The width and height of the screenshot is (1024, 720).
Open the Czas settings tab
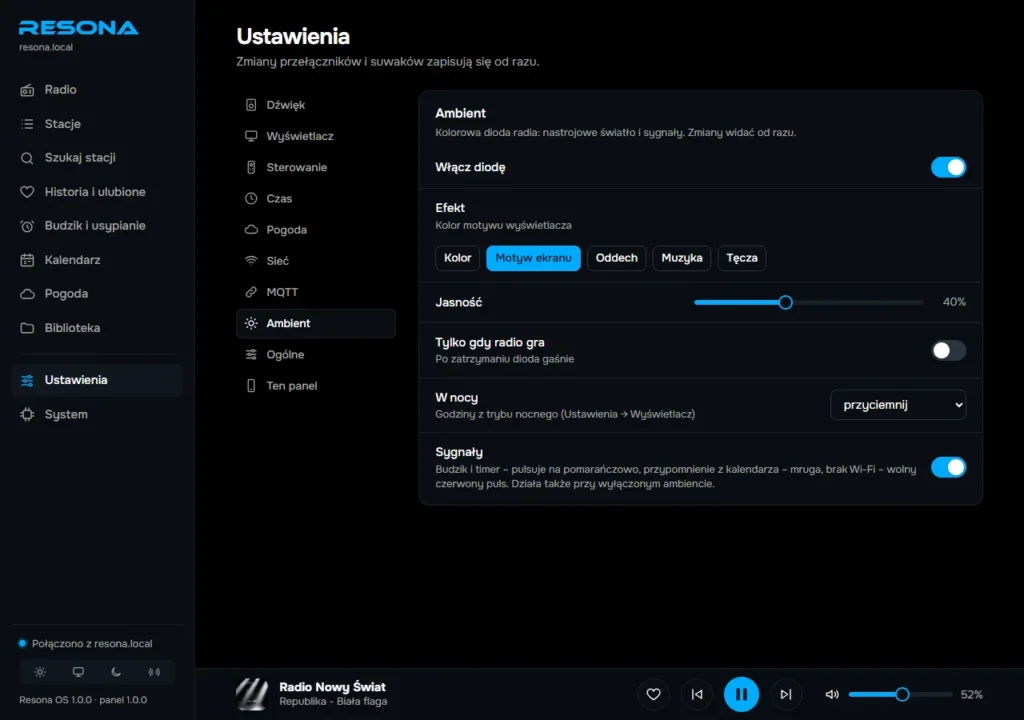[x=316, y=199]
